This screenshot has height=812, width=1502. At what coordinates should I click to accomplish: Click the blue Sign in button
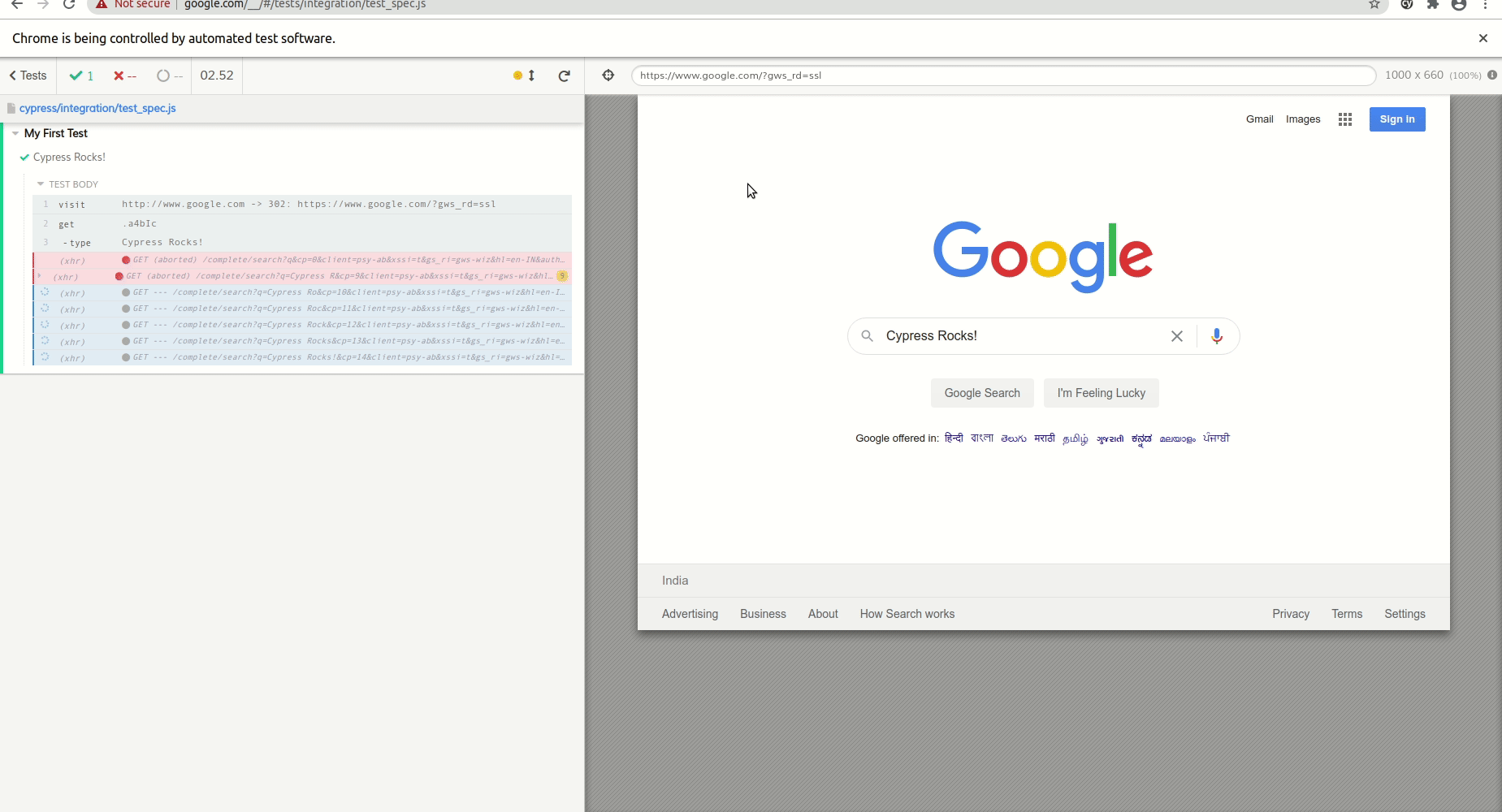click(x=1396, y=119)
